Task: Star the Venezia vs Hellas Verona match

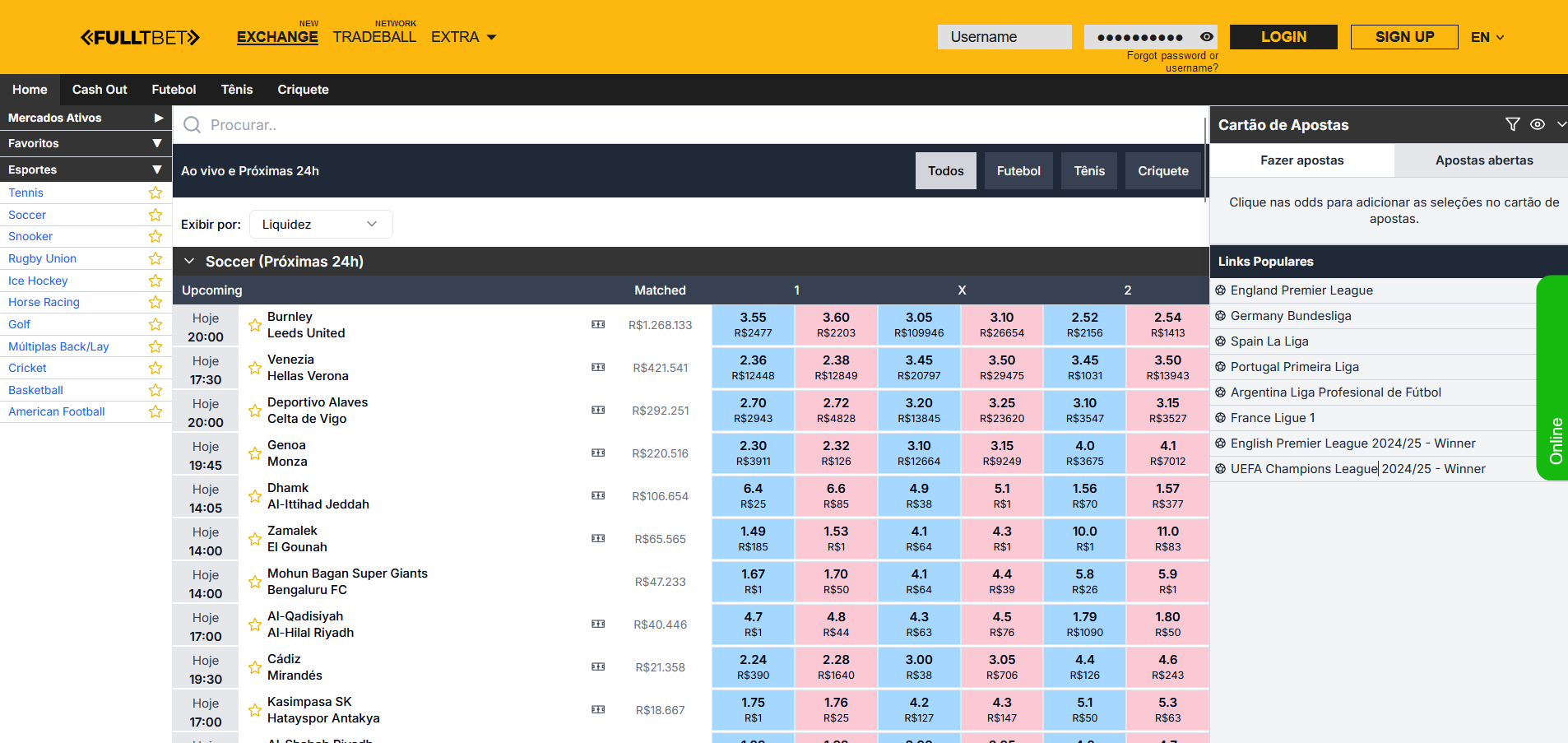Action: 255,368
